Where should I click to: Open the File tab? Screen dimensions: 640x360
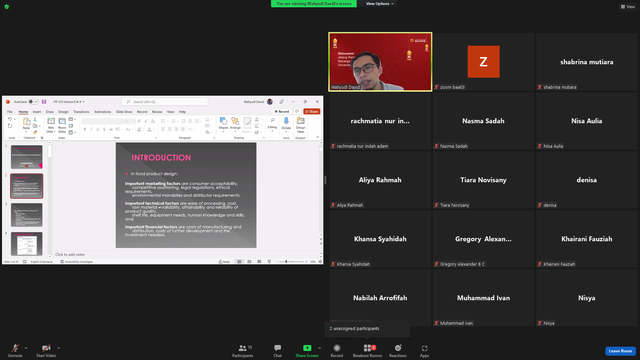(x=10, y=111)
